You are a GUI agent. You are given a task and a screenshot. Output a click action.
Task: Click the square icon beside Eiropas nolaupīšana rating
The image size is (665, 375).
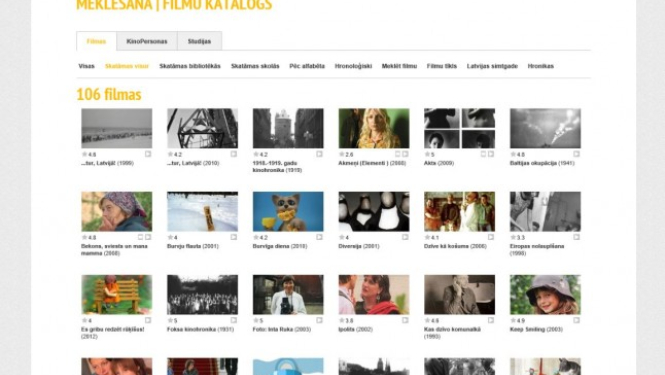(x=576, y=237)
